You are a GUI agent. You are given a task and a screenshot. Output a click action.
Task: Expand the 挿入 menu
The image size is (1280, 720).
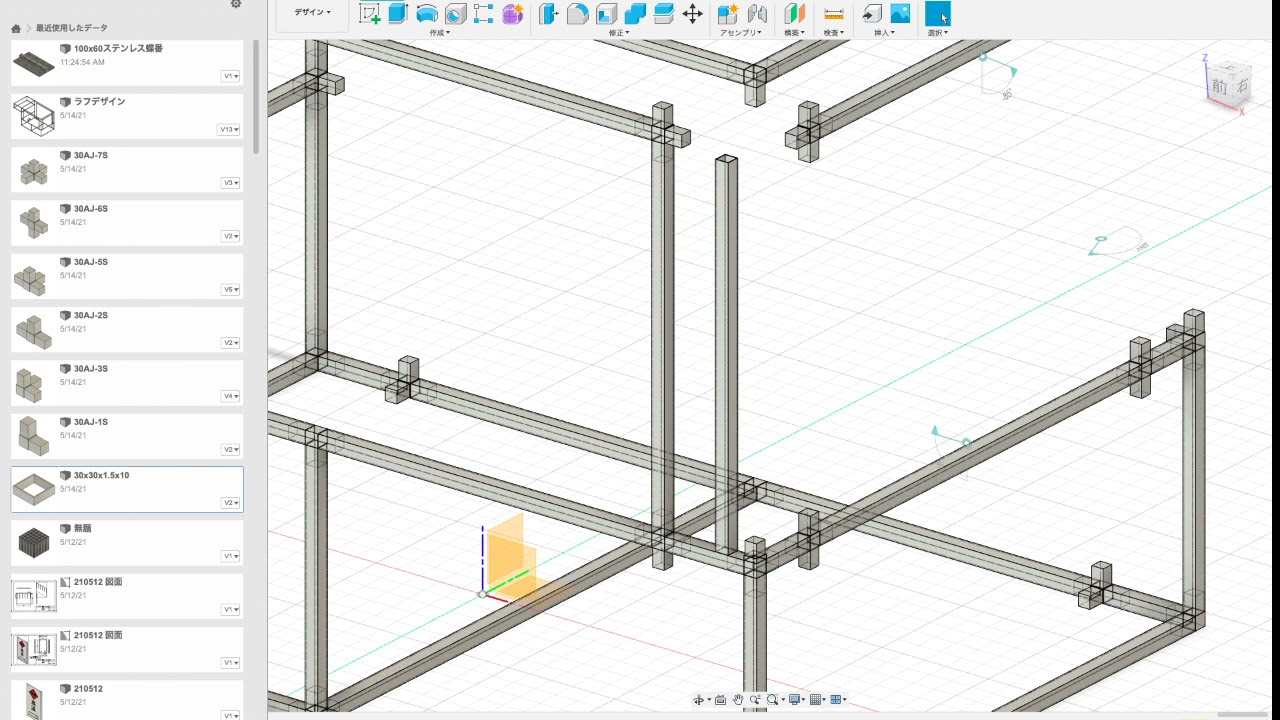(x=885, y=33)
